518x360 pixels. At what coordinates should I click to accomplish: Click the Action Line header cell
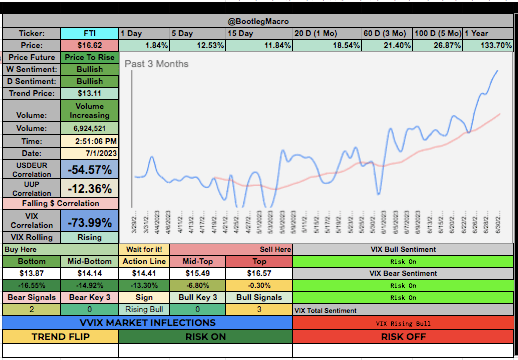click(x=144, y=261)
